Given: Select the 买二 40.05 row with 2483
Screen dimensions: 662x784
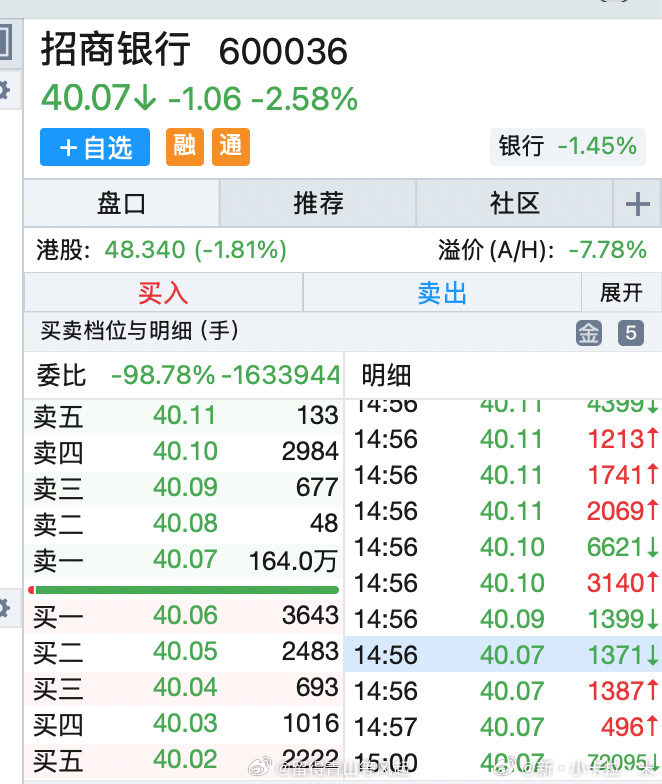Looking at the screenshot, I should (184, 652).
